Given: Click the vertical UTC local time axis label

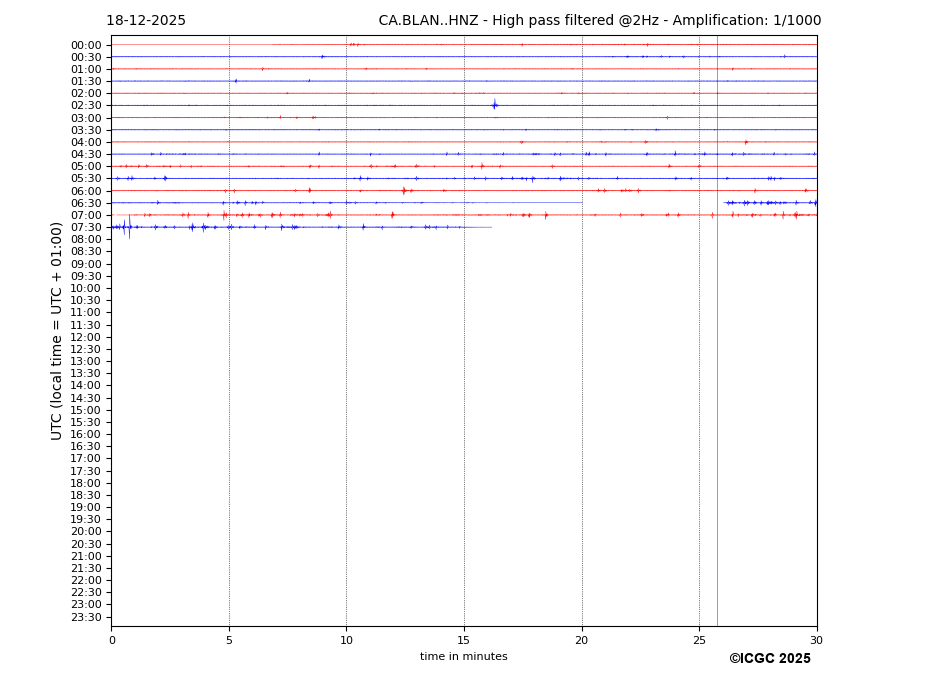Looking at the screenshot, I should 57,330.
